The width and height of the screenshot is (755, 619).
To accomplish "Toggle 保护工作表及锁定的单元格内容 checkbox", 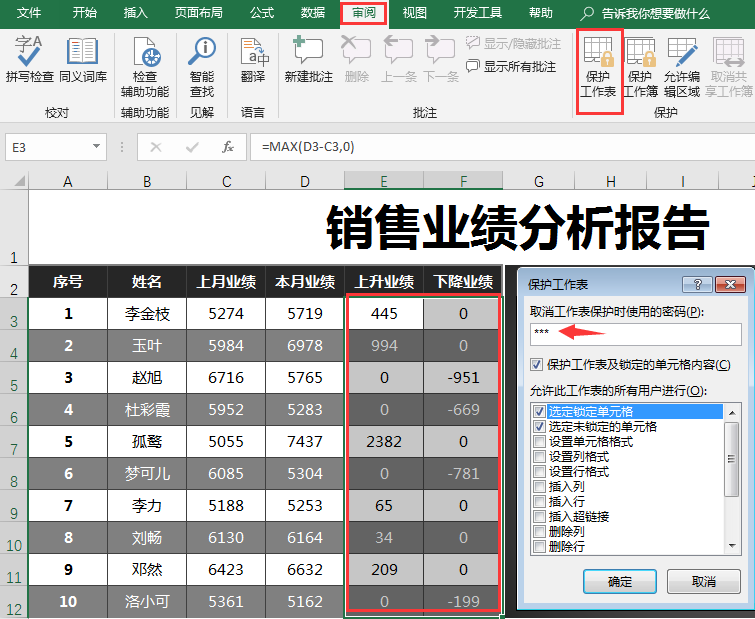I will click(537, 364).
